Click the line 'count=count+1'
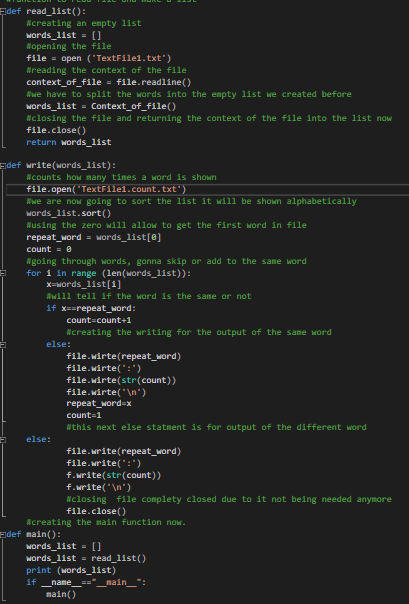The height and width of the screenshot is (604, 409). click(x=99, y=320)
